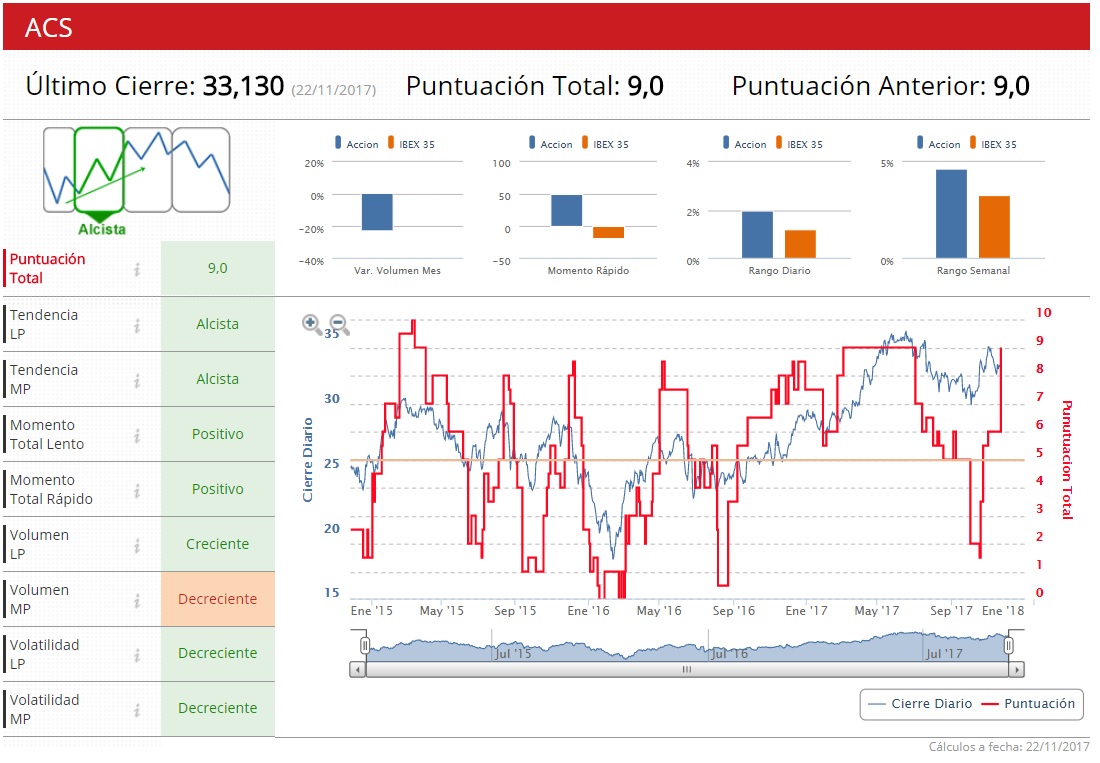
Task: Toggle IBEX 35 series in Var. Volumen Mes chart
Action: tap(412, 144)
